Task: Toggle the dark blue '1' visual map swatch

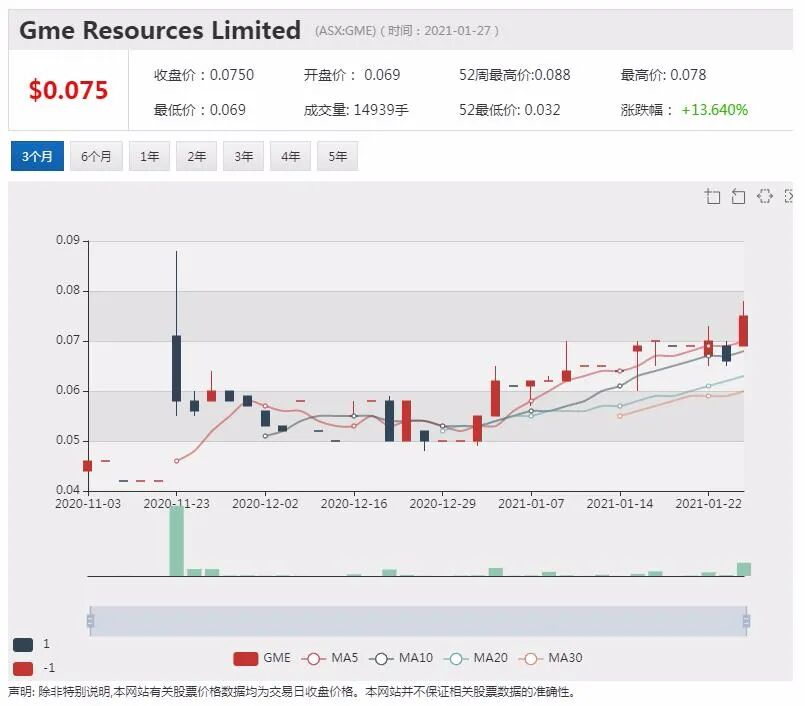Action: (x=23, y=644)
